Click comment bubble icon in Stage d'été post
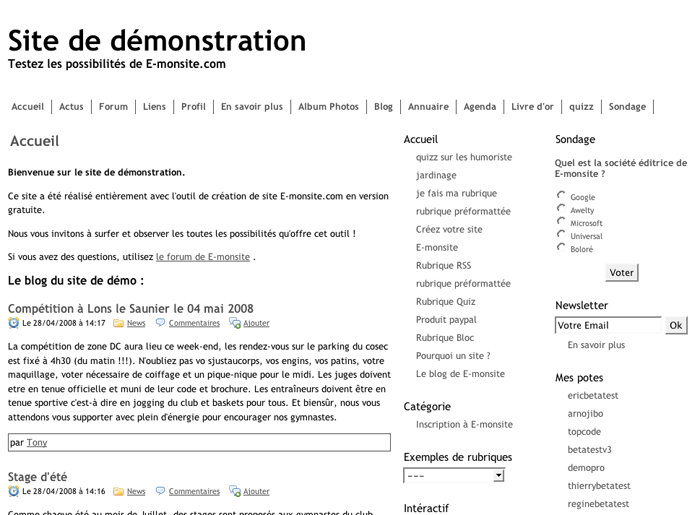This screenshot has width=700, height=515. 160,490
